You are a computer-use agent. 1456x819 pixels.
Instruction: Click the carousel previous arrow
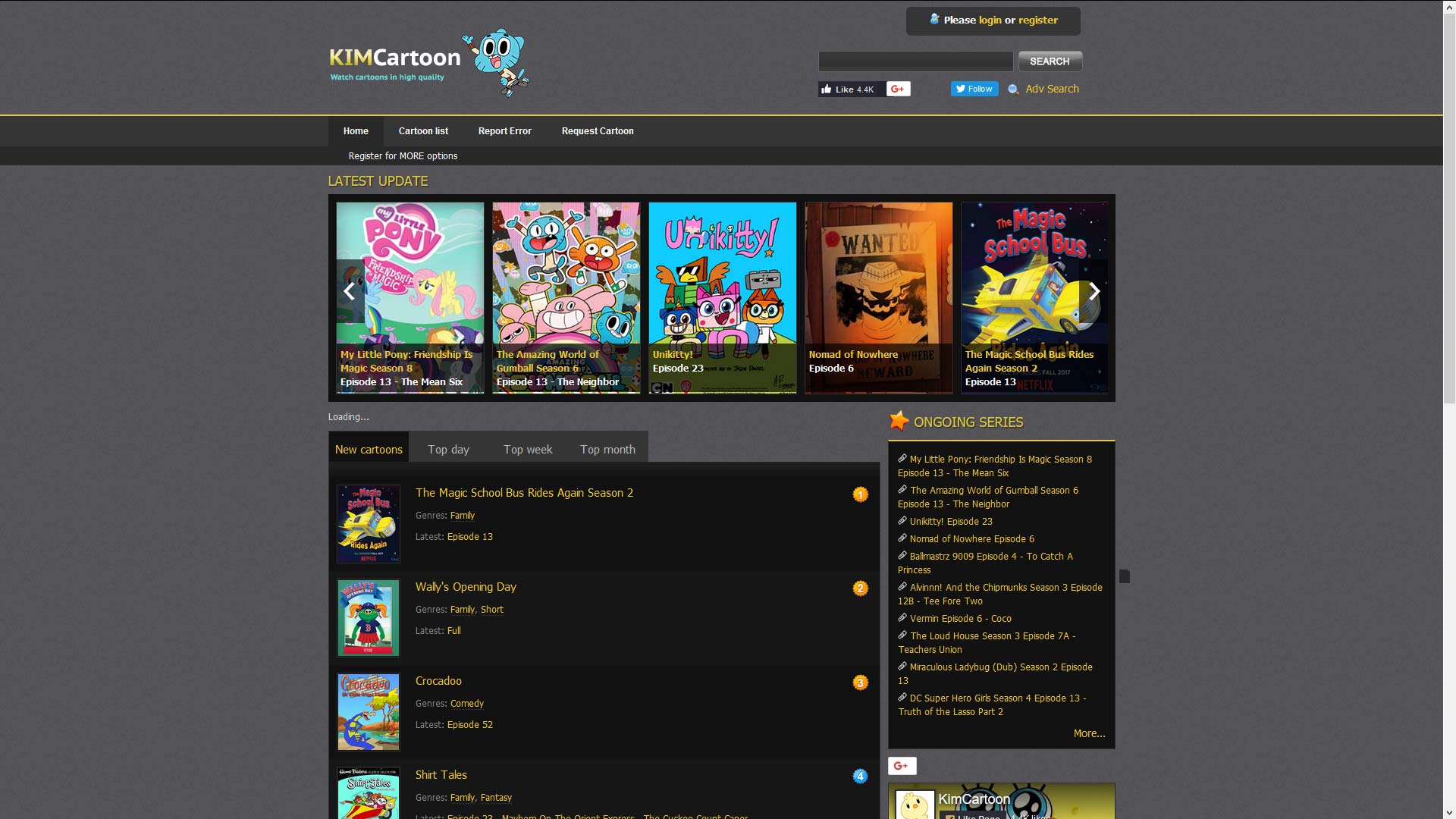tap(349, 291)
